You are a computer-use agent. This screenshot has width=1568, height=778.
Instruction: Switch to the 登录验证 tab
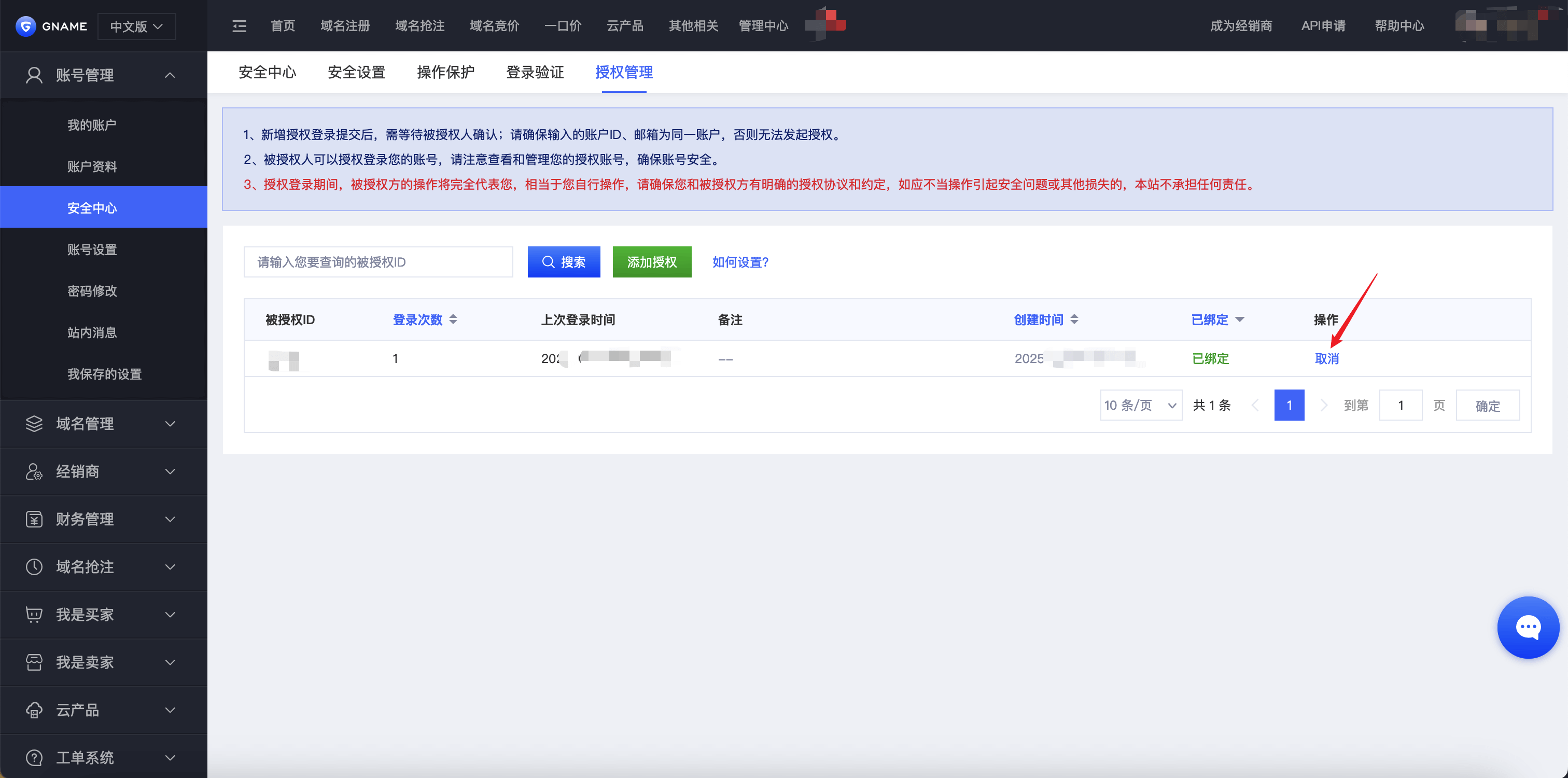535,73
